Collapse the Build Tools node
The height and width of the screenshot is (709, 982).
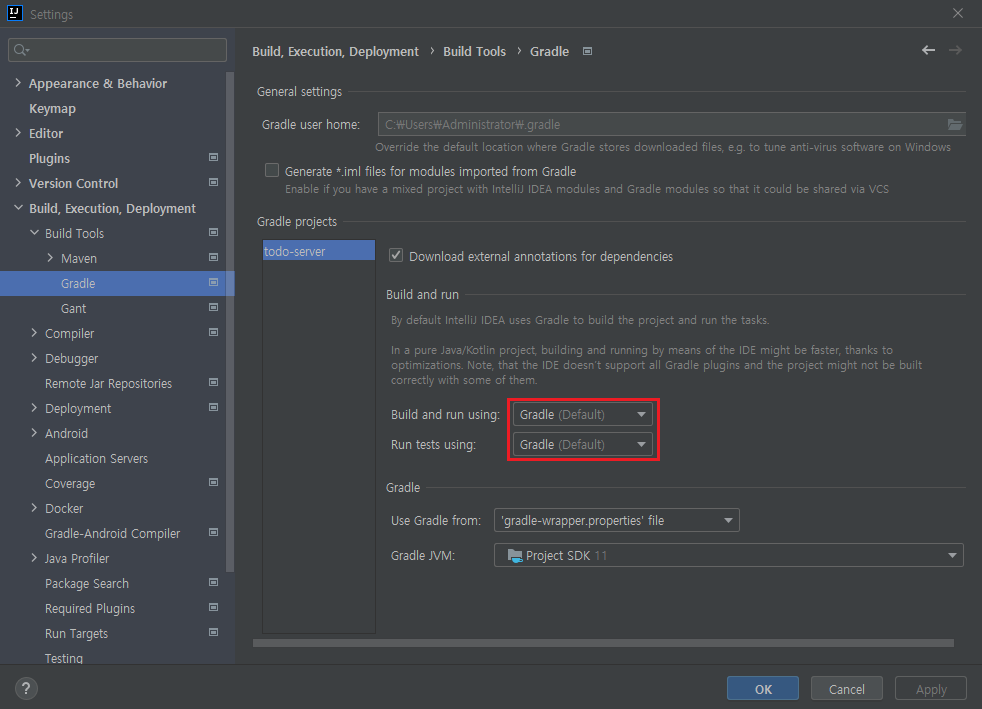pos(34,233)
